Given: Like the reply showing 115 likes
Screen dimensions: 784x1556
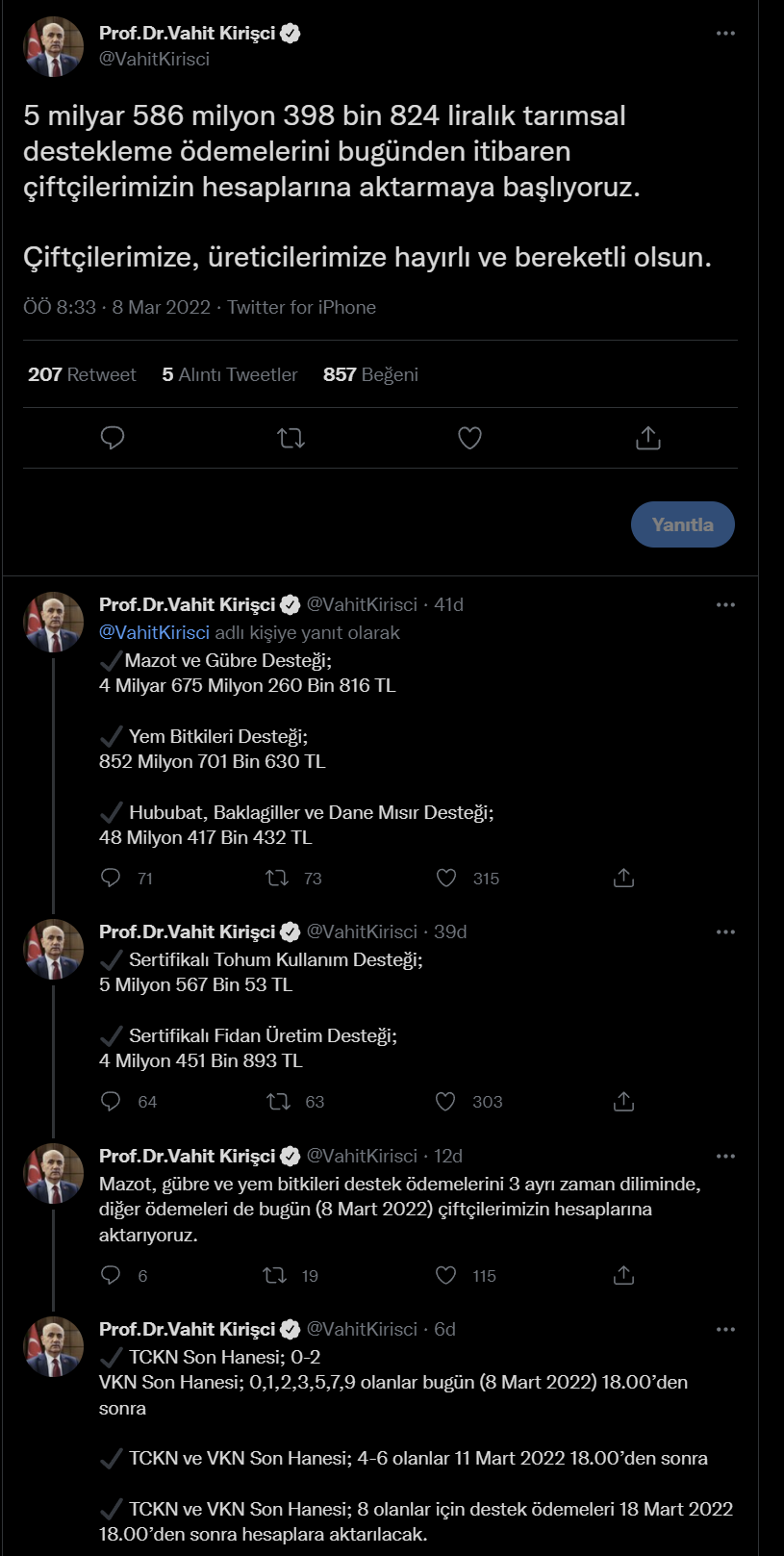Looking at the screenshot, I should [446, 1275].
